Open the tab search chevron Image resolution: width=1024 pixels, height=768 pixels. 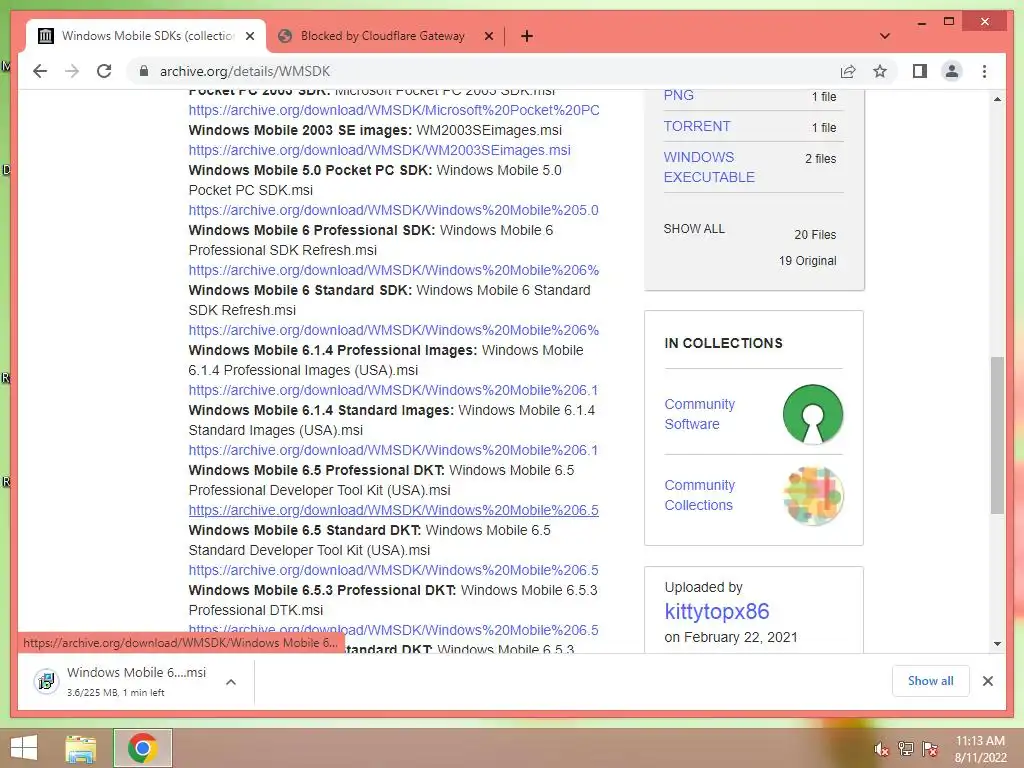click(885, 36)
